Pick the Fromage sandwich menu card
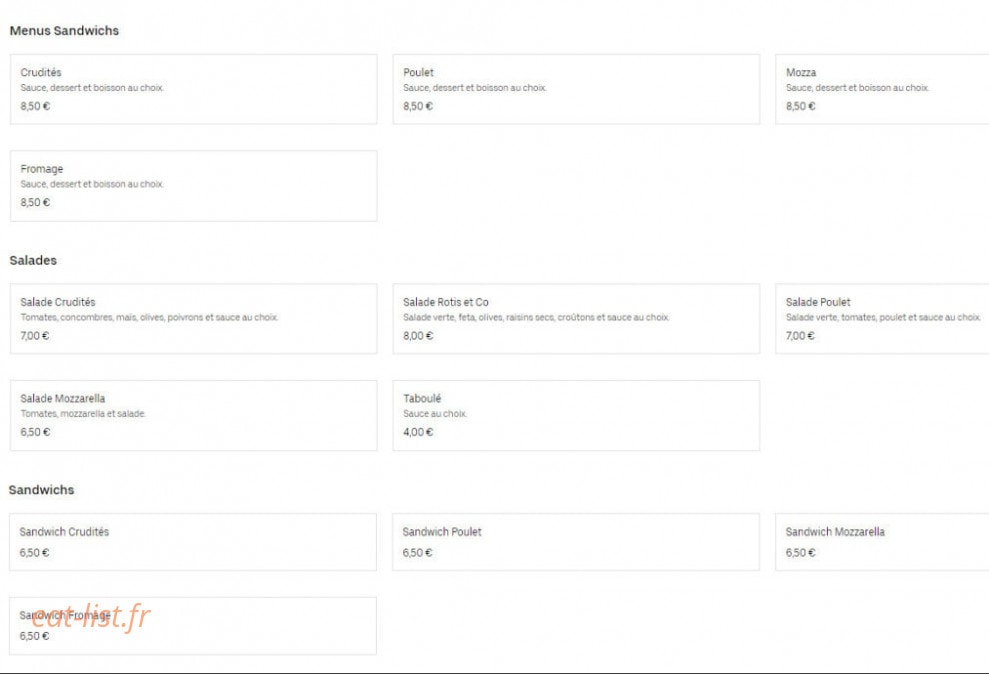989x674 pixels. (x=194, y=186)
